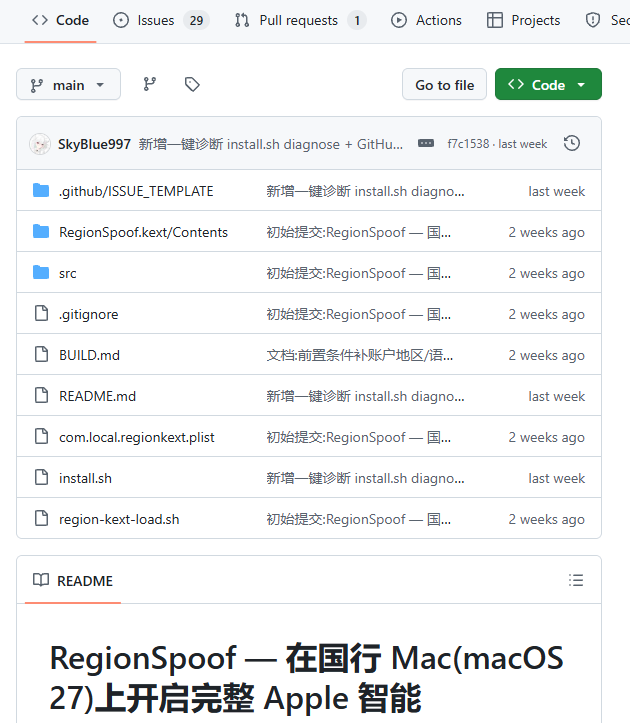Screen dimensions: 630x723
Task: Open the src folder
Action: 67,273
